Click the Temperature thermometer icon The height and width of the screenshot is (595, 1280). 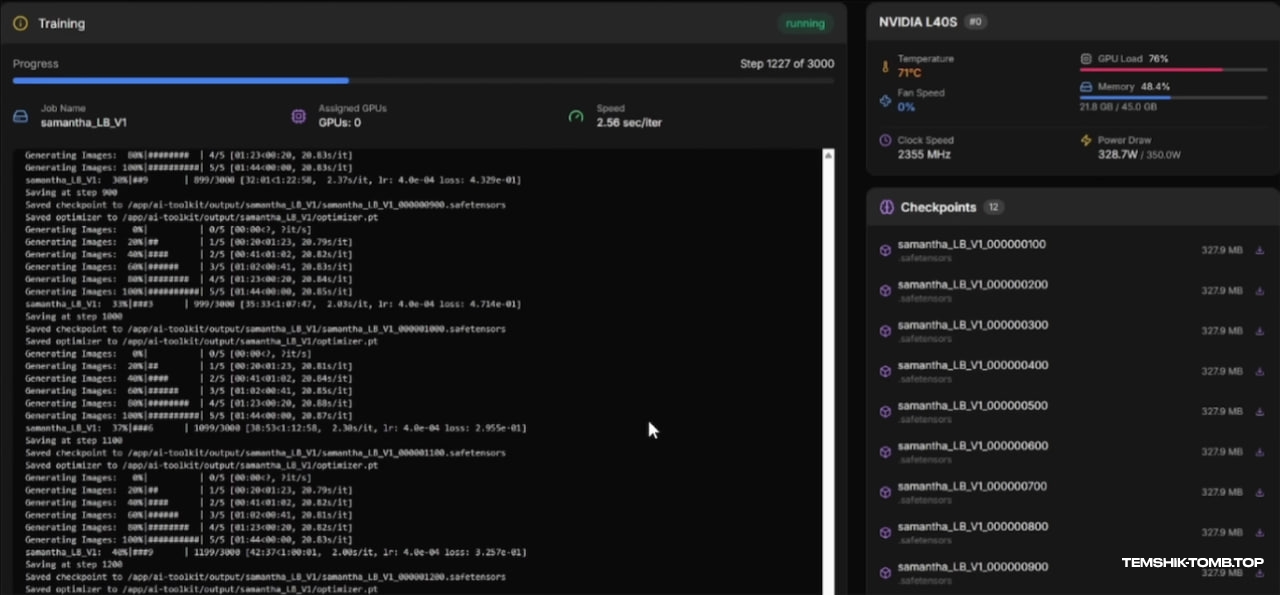[x=884, y=67]
